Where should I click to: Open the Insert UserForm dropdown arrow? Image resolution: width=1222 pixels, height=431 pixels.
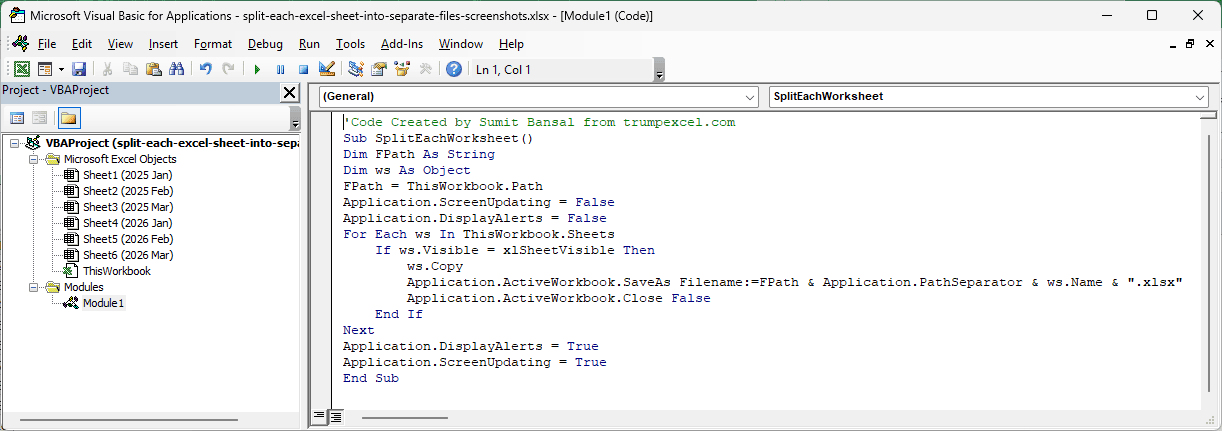60,69
